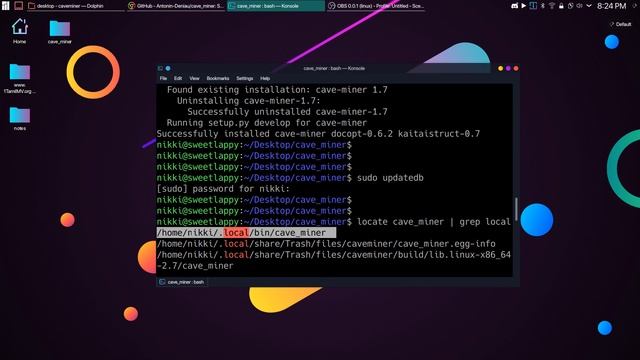Open Konsole File menu

[x=163, y=78]
